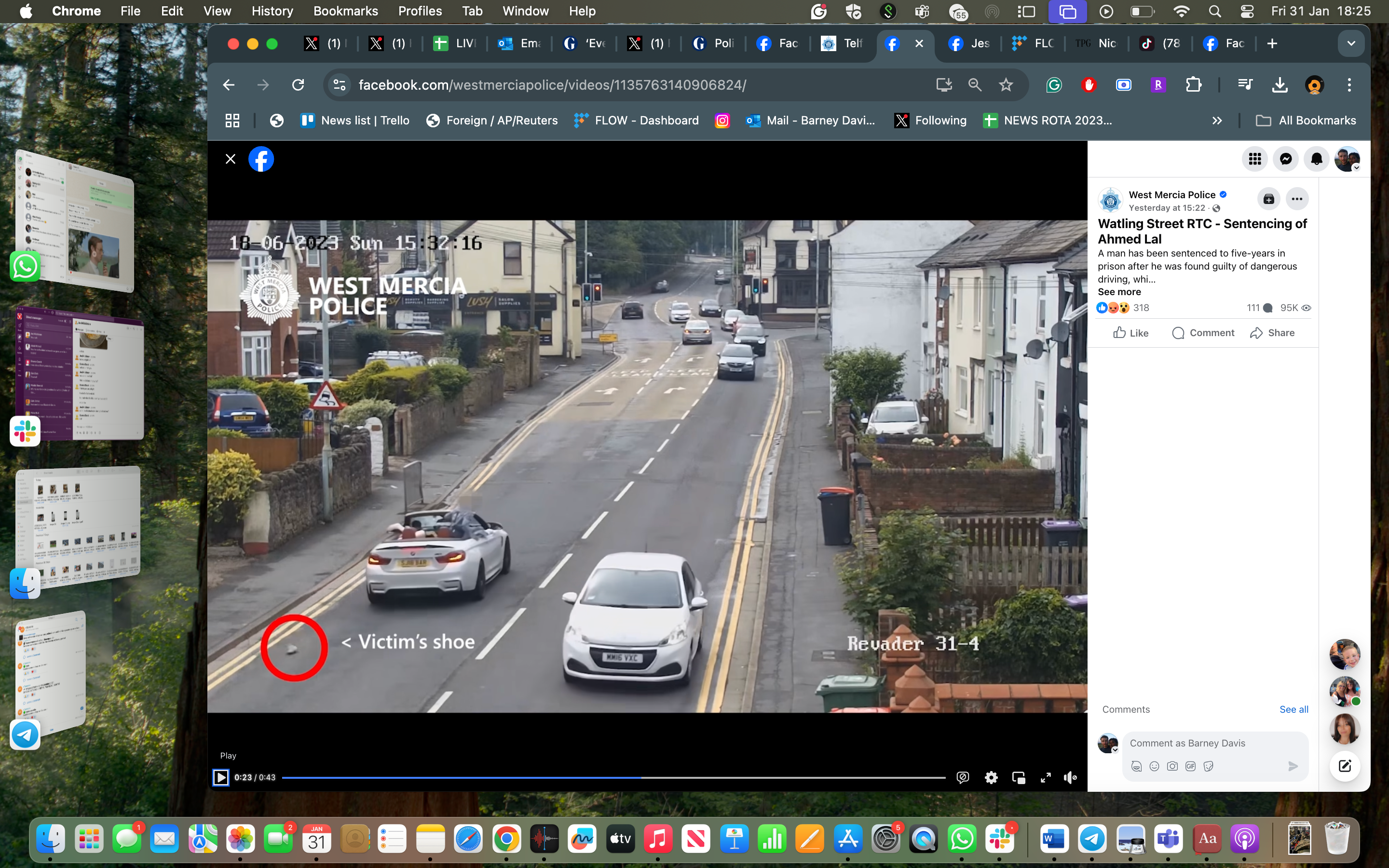
Task: Open account profile menu
Action: pos(1347,159)
